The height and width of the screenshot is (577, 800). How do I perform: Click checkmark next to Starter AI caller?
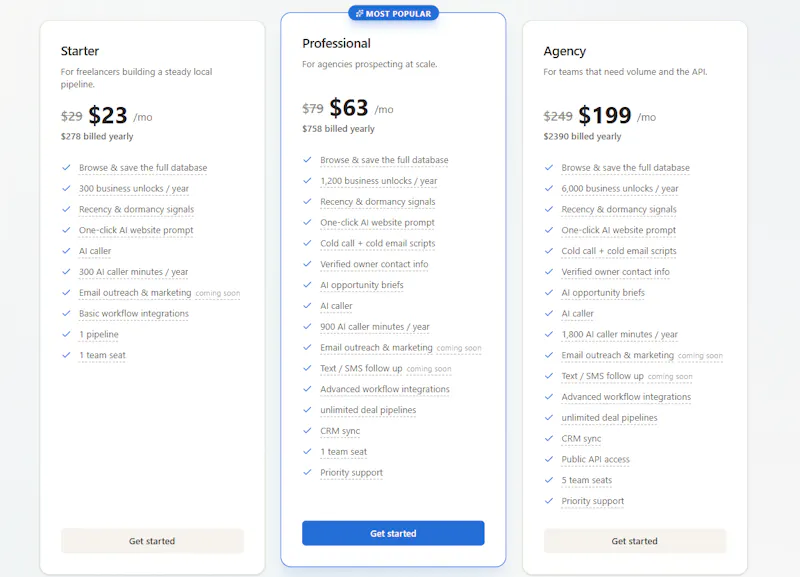66,251
